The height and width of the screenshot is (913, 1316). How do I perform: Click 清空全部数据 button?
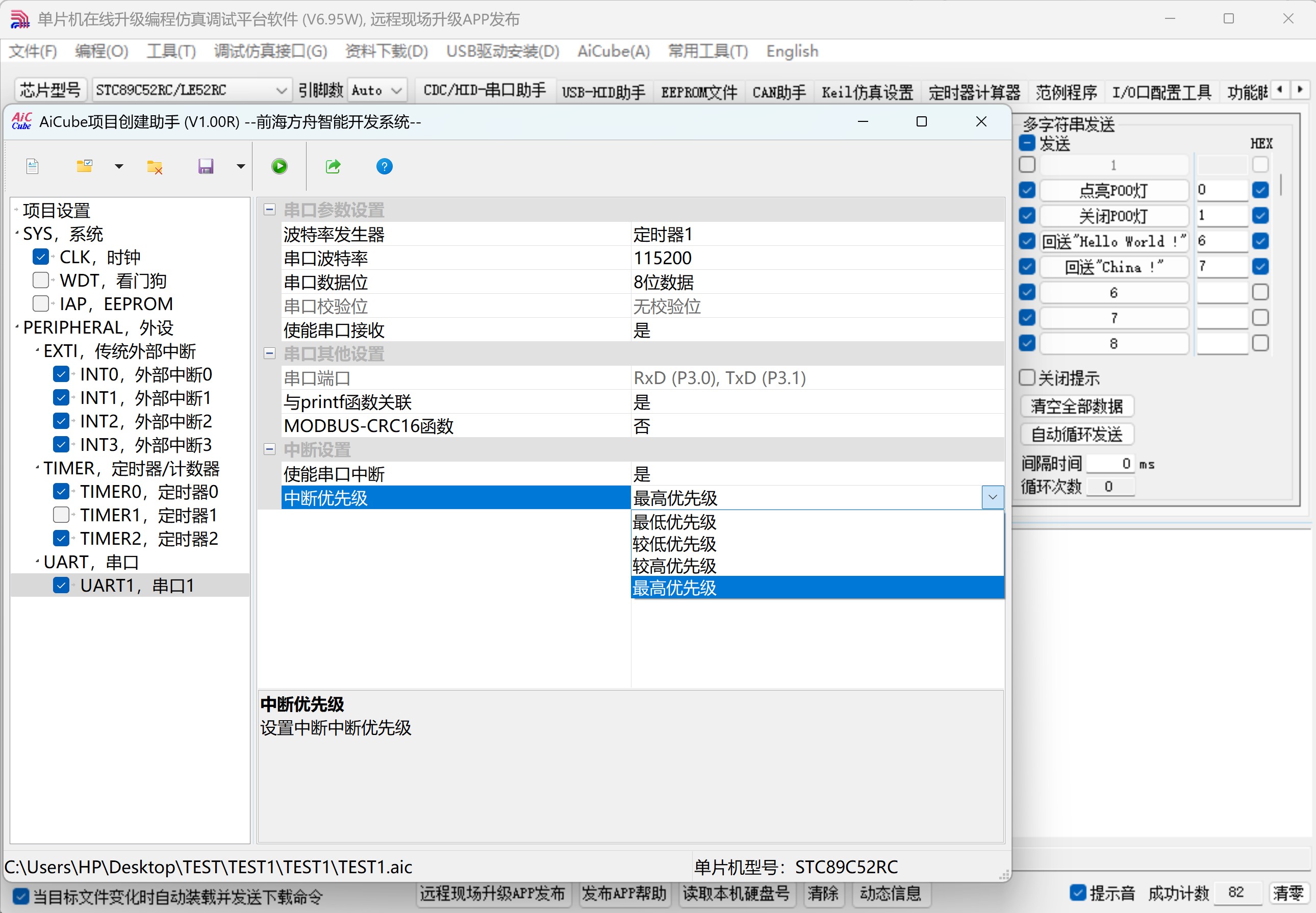click(x=1077, y=406)
